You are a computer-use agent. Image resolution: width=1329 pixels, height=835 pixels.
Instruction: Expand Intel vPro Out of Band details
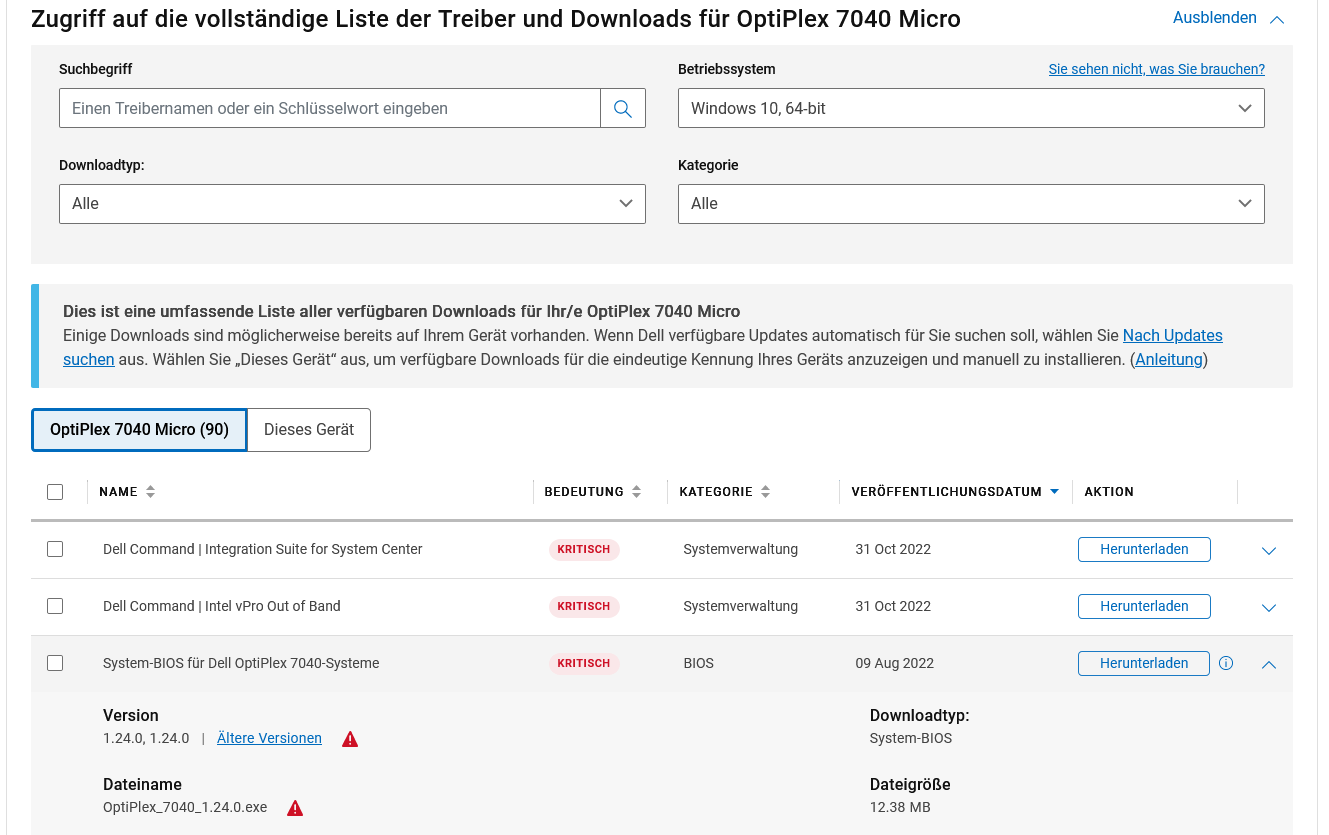pos(1269,608)
